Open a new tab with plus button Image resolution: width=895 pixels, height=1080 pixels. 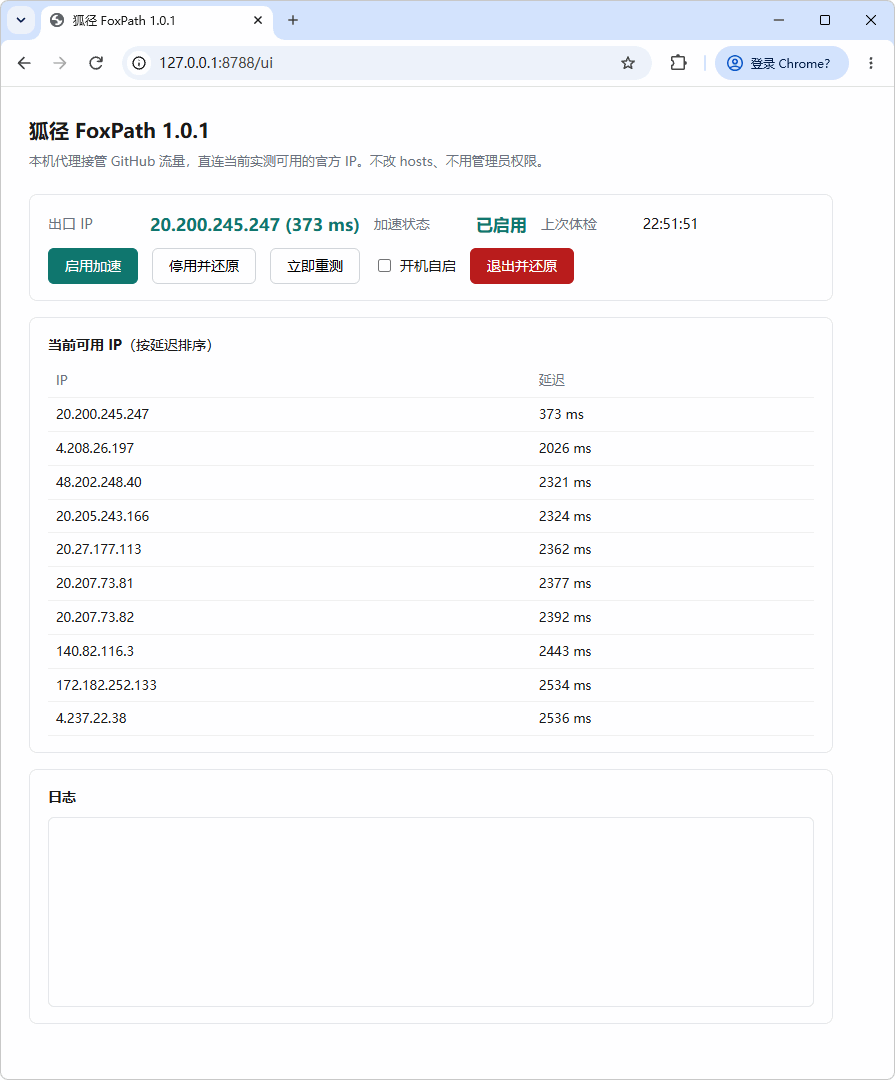pyautogui.click(x=293, y=20)
